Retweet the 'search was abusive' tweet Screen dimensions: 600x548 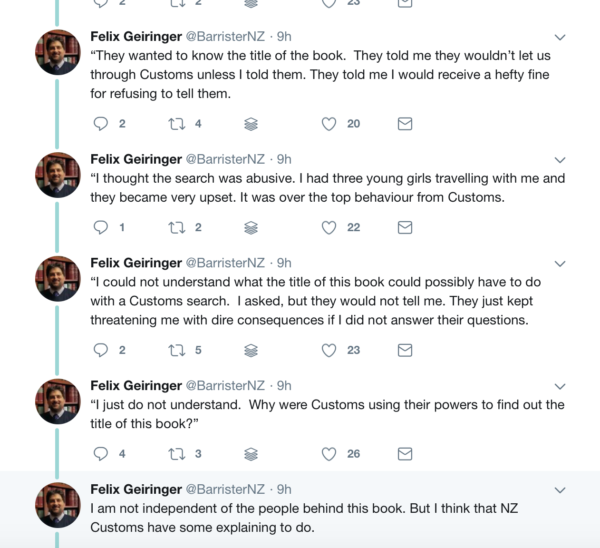[x=176, y=228]
